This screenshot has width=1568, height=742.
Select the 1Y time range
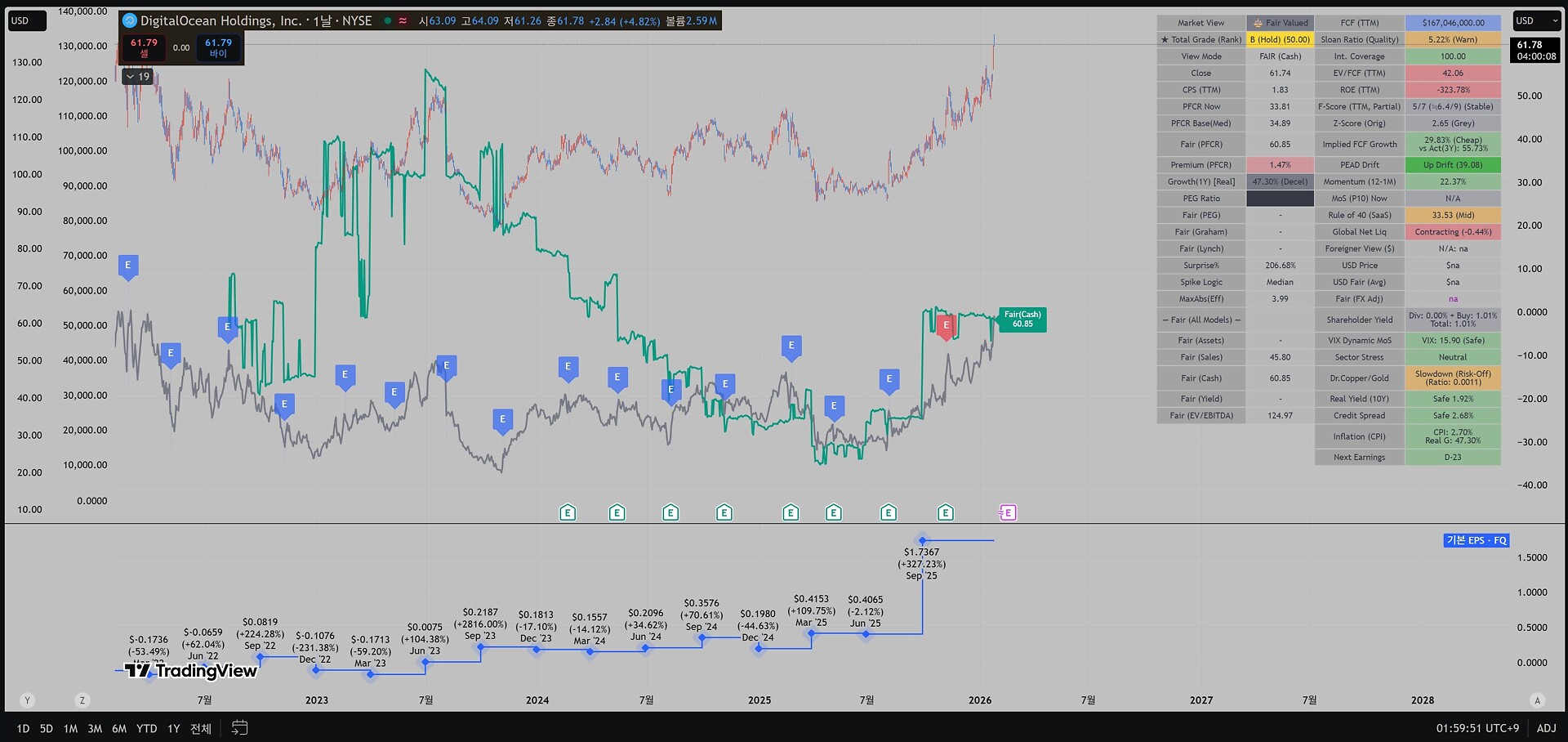(x=174, y=728)
